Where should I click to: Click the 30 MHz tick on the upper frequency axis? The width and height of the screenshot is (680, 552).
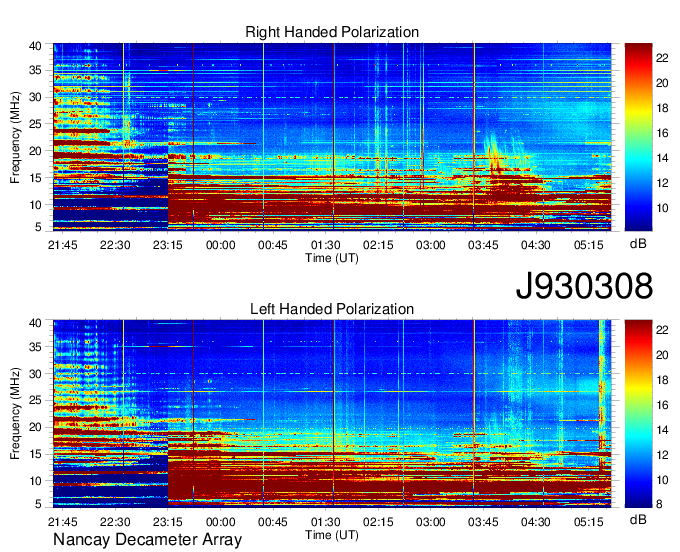pyautogui.click(x=35, y=97)
